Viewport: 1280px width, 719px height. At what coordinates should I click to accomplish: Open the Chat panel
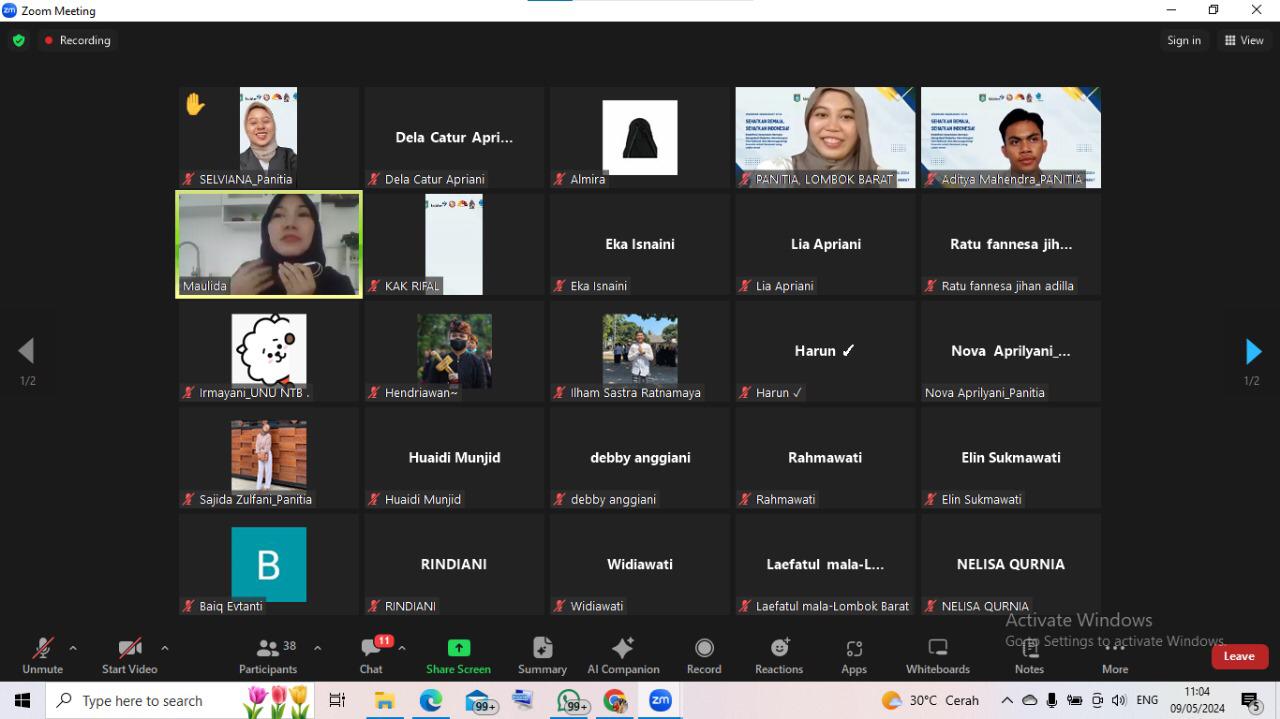coord(371,656)
